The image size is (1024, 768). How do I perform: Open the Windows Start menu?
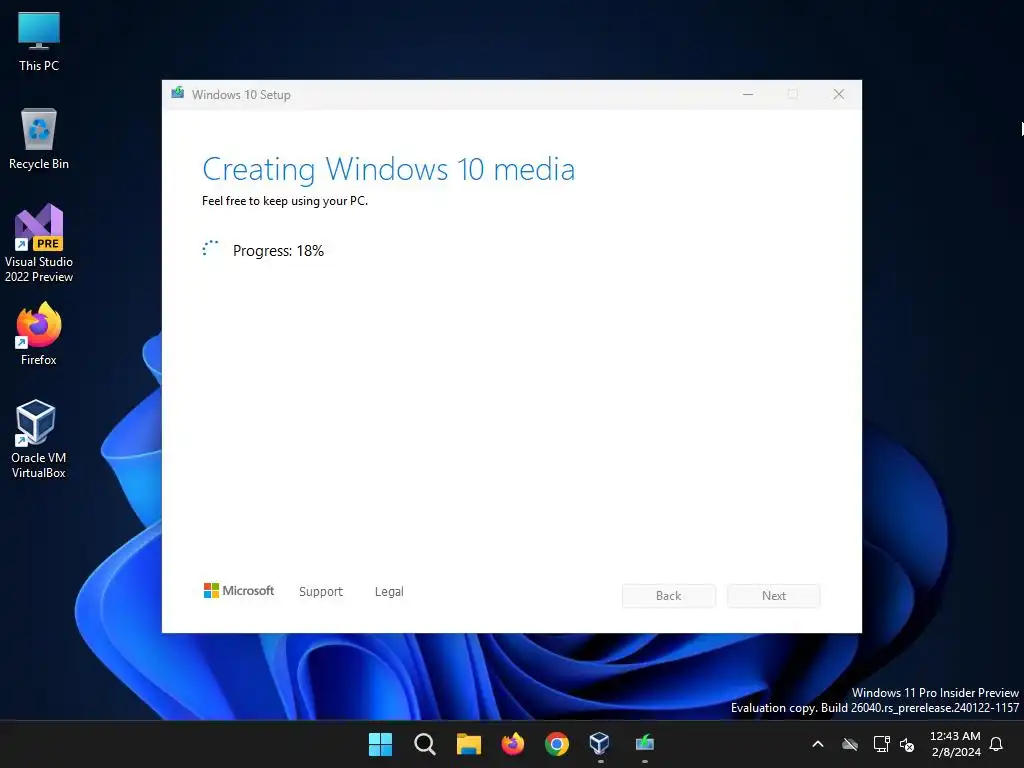click(380, 744)
